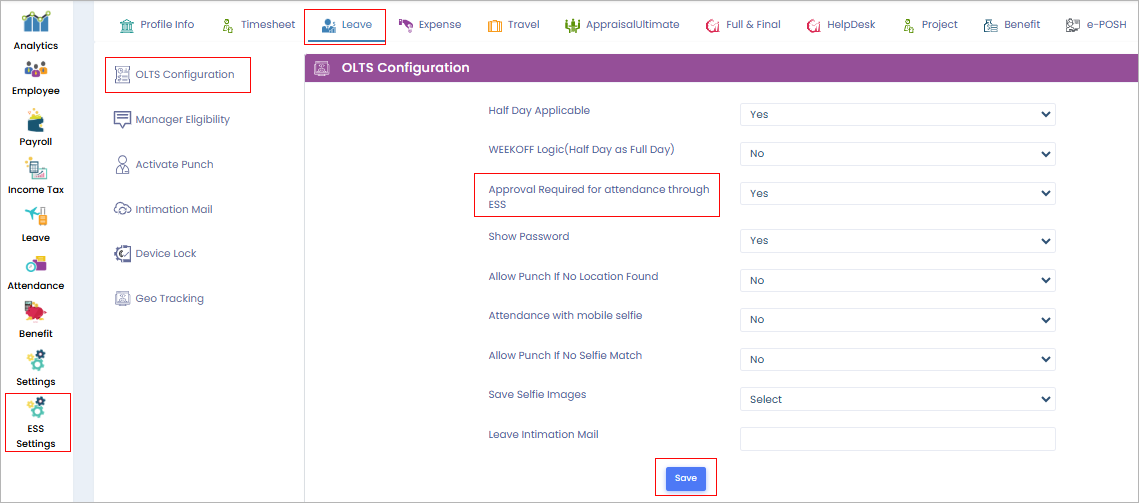Open the Save Selfie Images dropdown
The width and height of the screenshot is (1139, 503).
(x=897, y=399)
